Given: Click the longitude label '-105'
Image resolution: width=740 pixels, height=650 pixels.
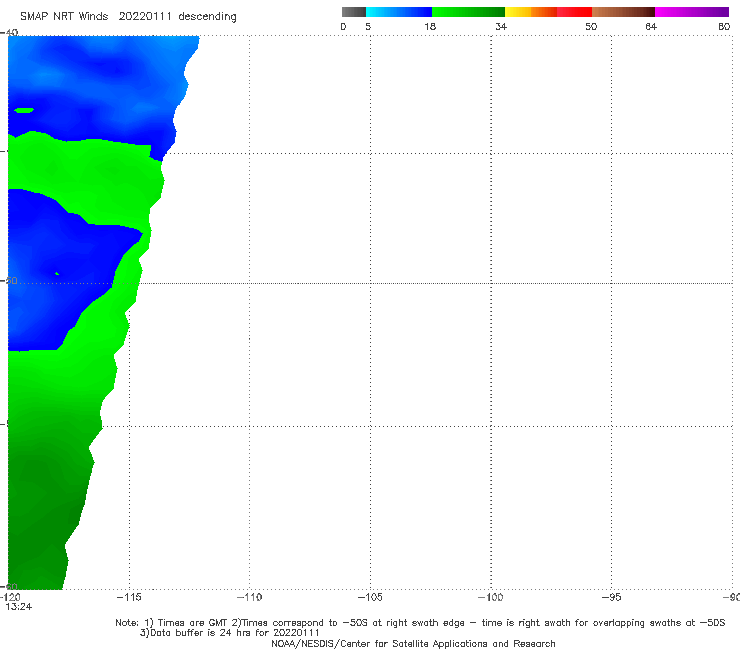Looking at the screenshot, I should [370, 597].
